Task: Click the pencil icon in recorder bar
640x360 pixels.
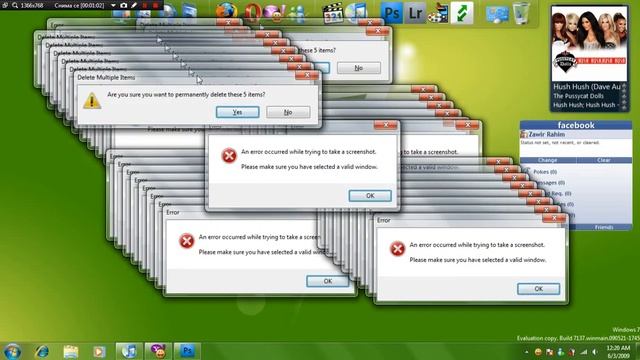Action: tap(133, 5)
